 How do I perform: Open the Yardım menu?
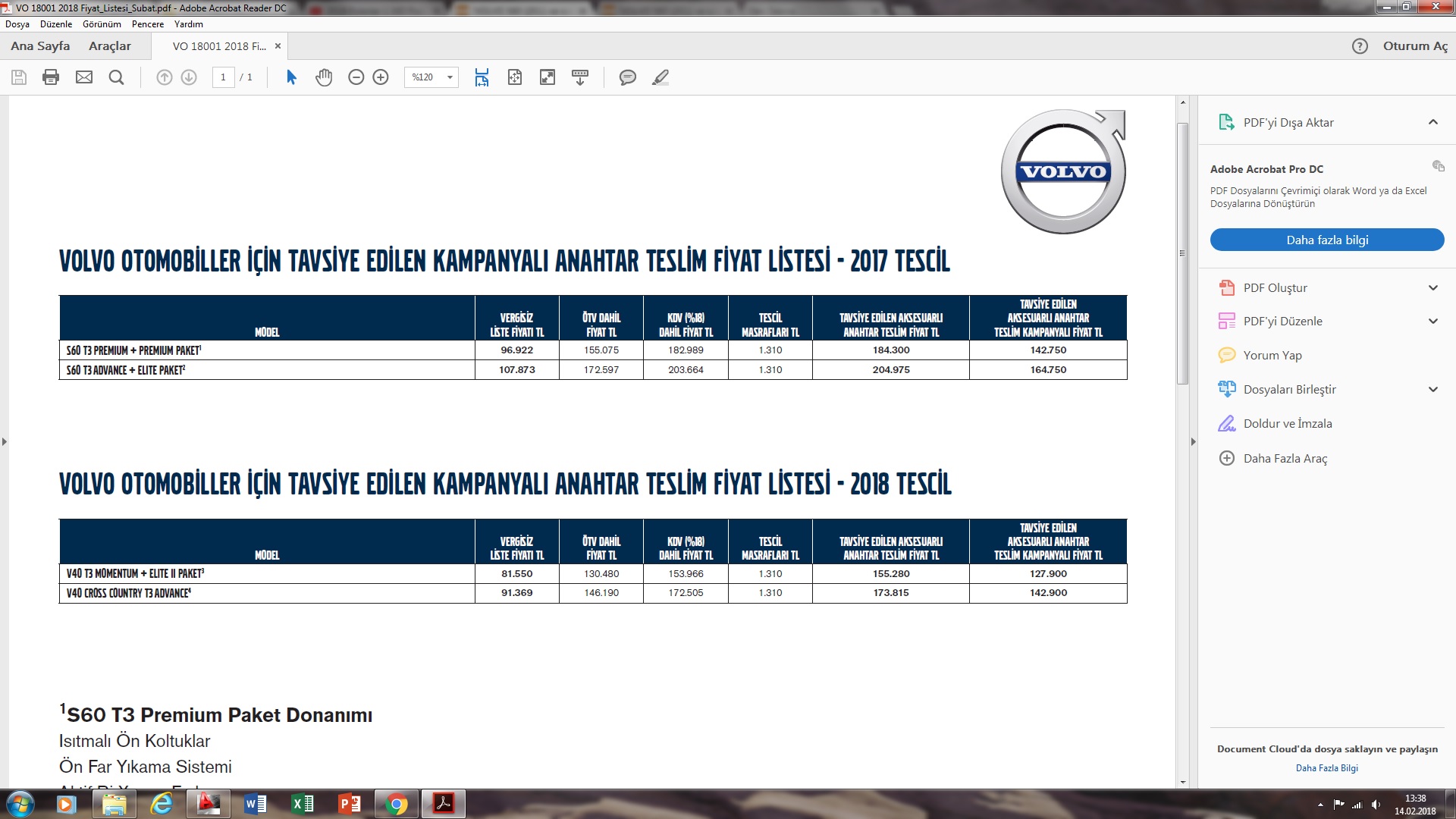tap(189, 24)
